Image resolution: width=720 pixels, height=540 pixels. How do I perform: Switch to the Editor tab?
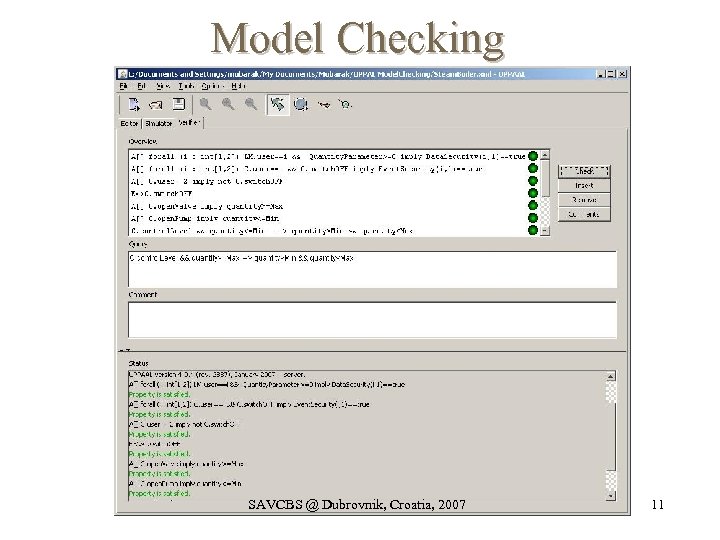(x=129, y=124)
